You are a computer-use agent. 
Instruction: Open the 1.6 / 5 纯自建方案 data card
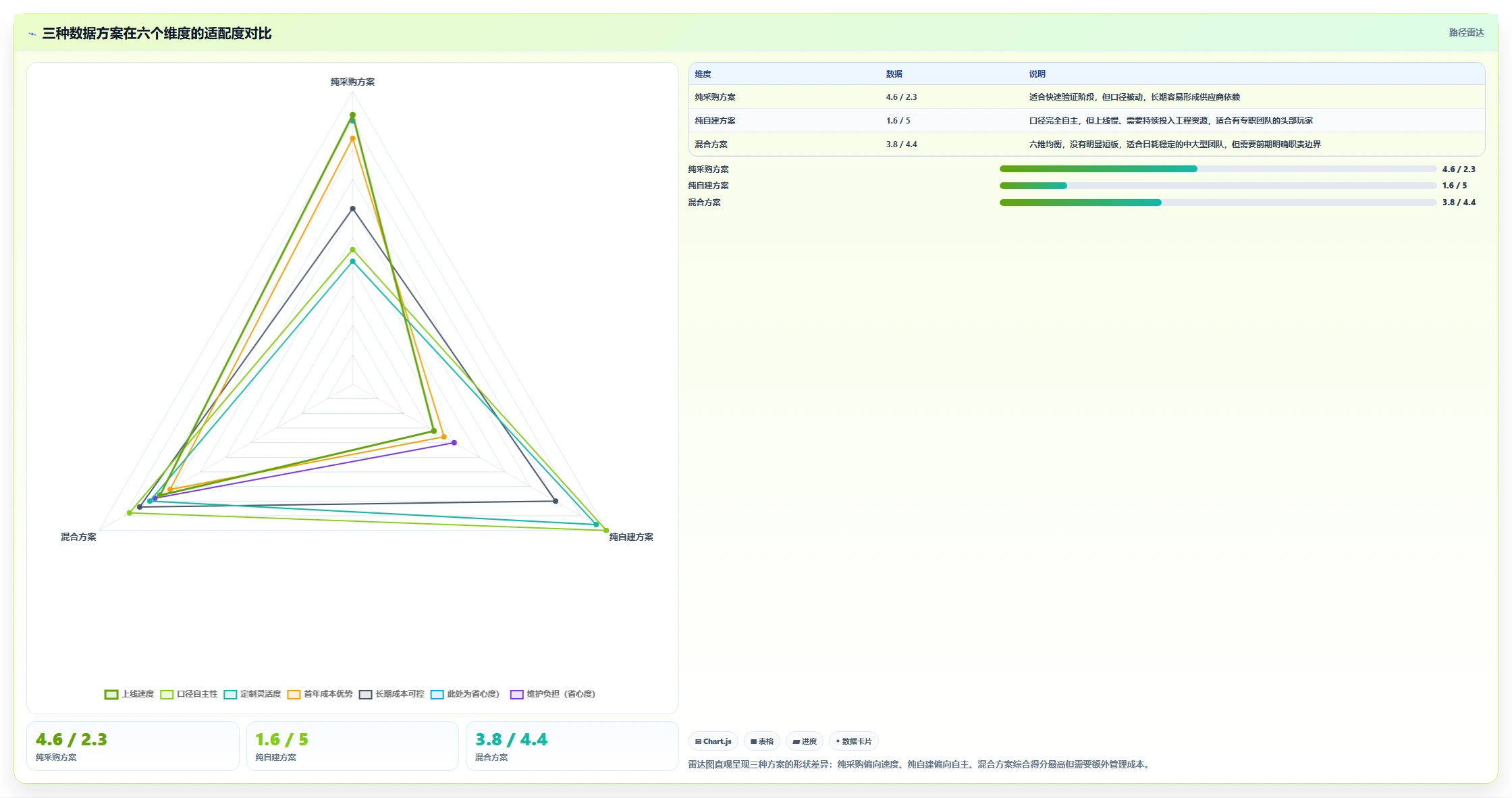[352, 746]
